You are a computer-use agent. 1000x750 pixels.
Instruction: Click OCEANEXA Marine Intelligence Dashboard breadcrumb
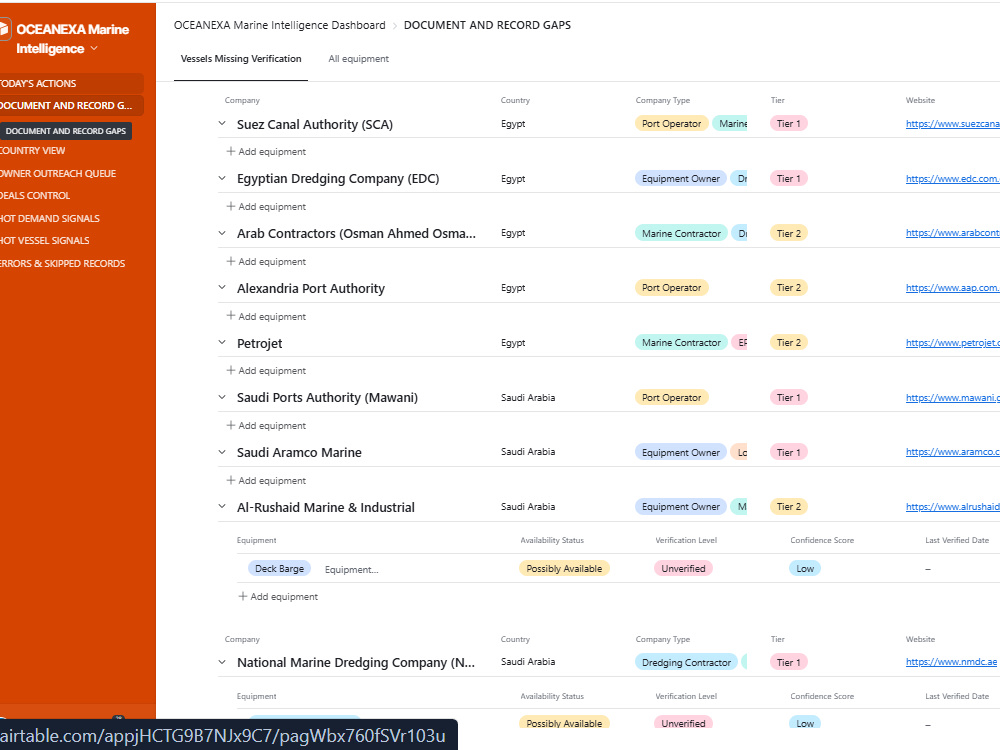[x=279, y=25]
